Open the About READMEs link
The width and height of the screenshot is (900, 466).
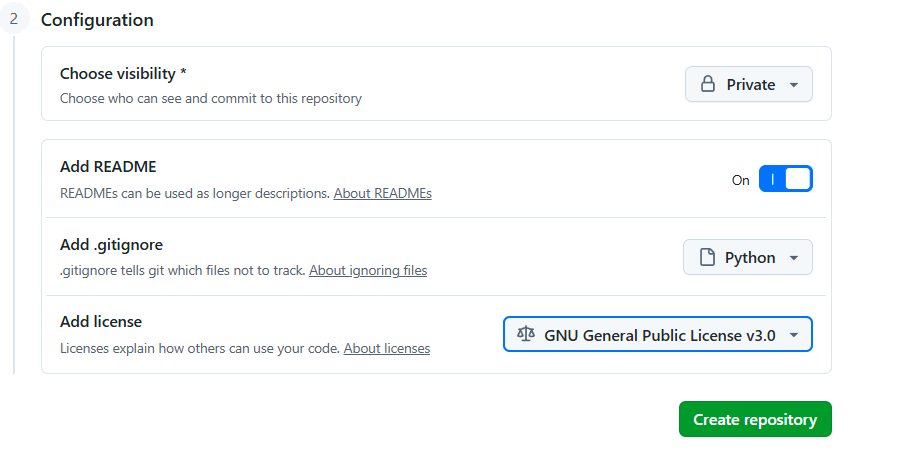382,193
